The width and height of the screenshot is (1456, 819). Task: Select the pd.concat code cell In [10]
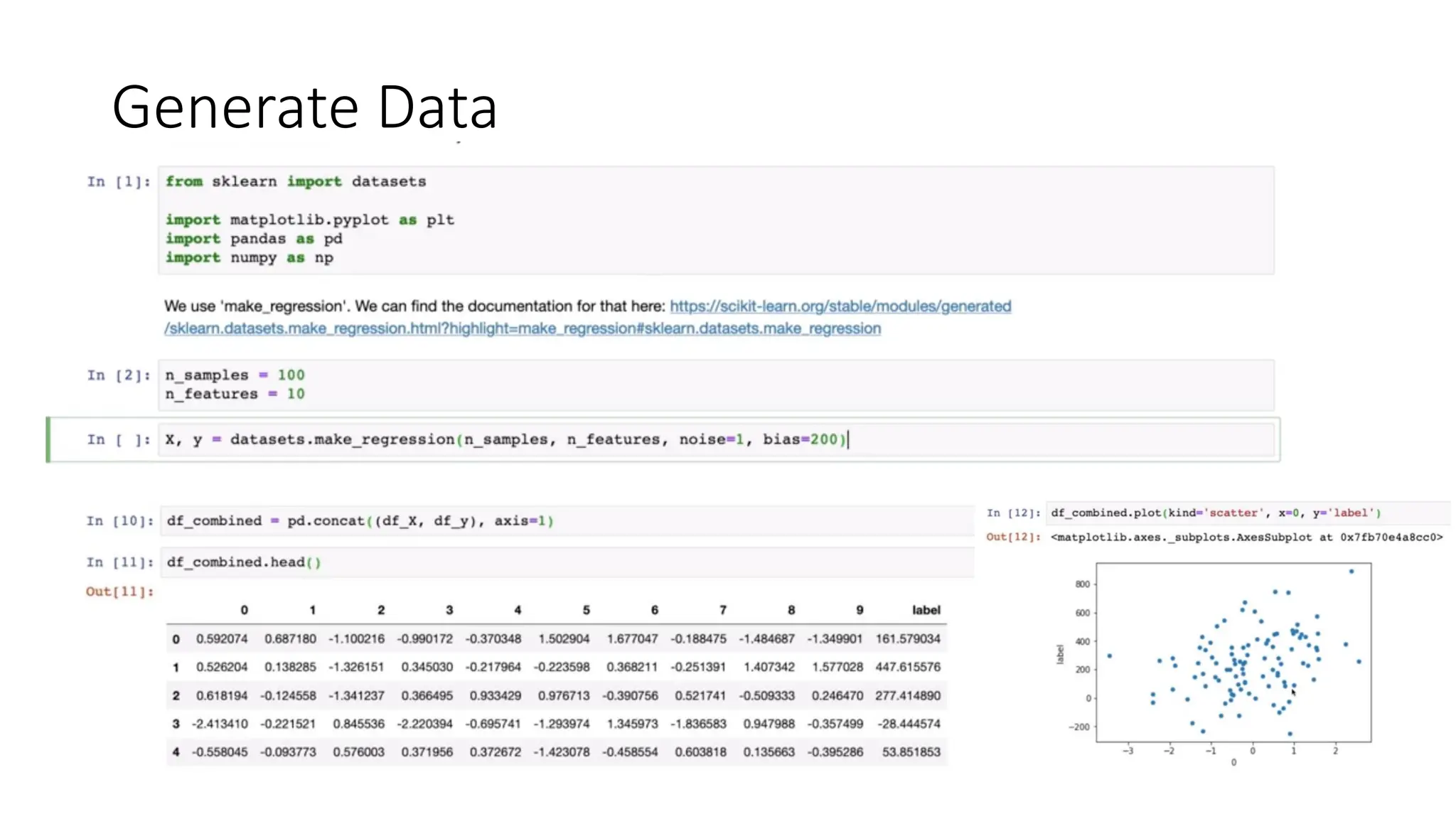pyautogui.click(x=567, y=521)
